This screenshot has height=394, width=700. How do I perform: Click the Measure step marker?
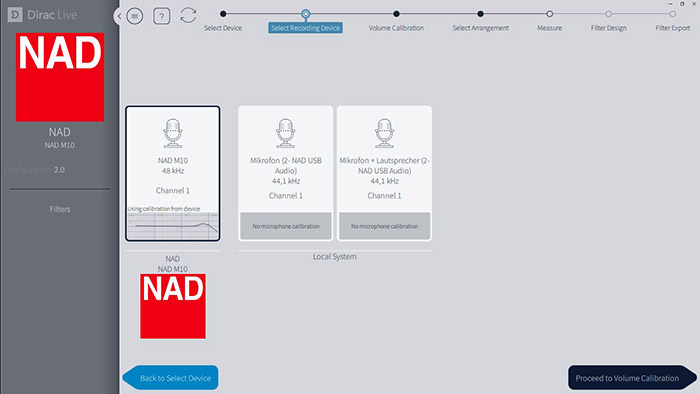coord(550,14)
